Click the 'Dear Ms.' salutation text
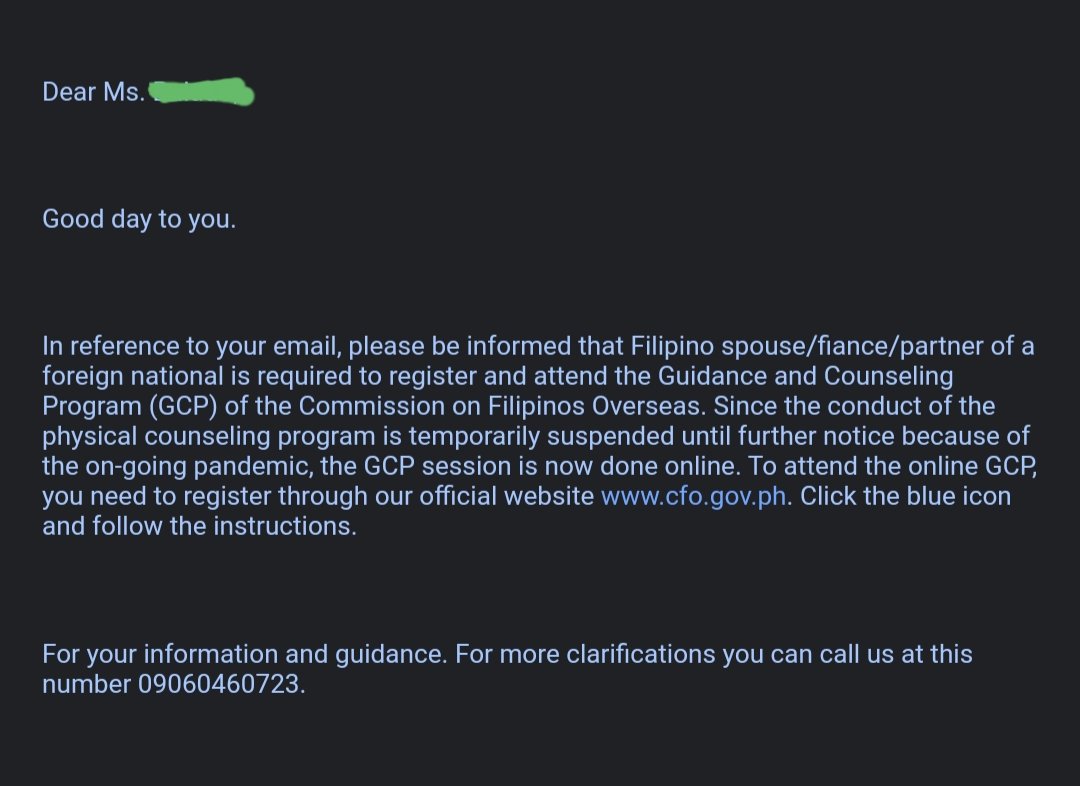 (x=94, y=92)
